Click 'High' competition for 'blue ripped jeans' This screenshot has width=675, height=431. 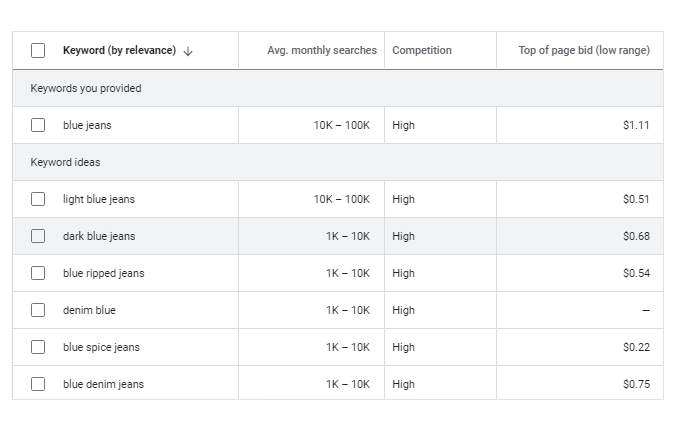(x=403, y=273)
